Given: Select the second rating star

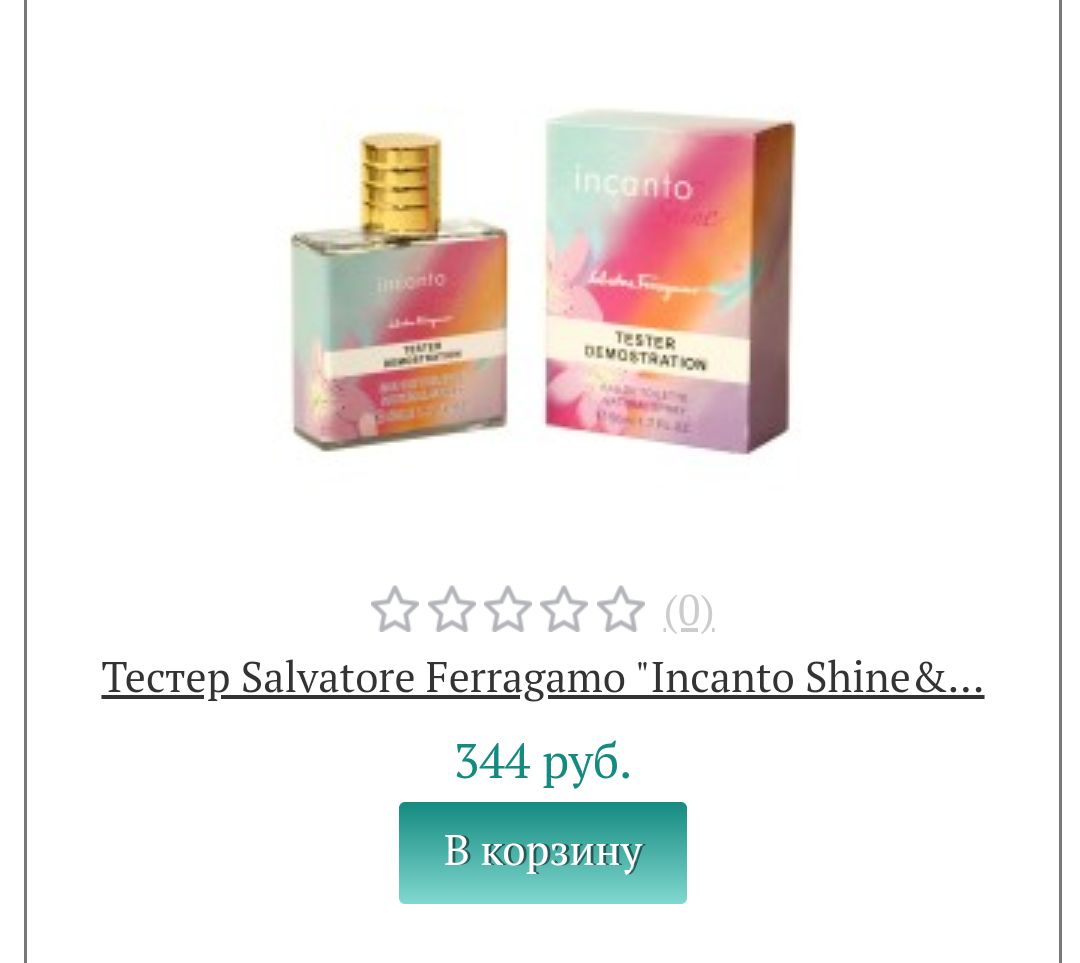Looking at the screenshot, I should tap(451, 609).
